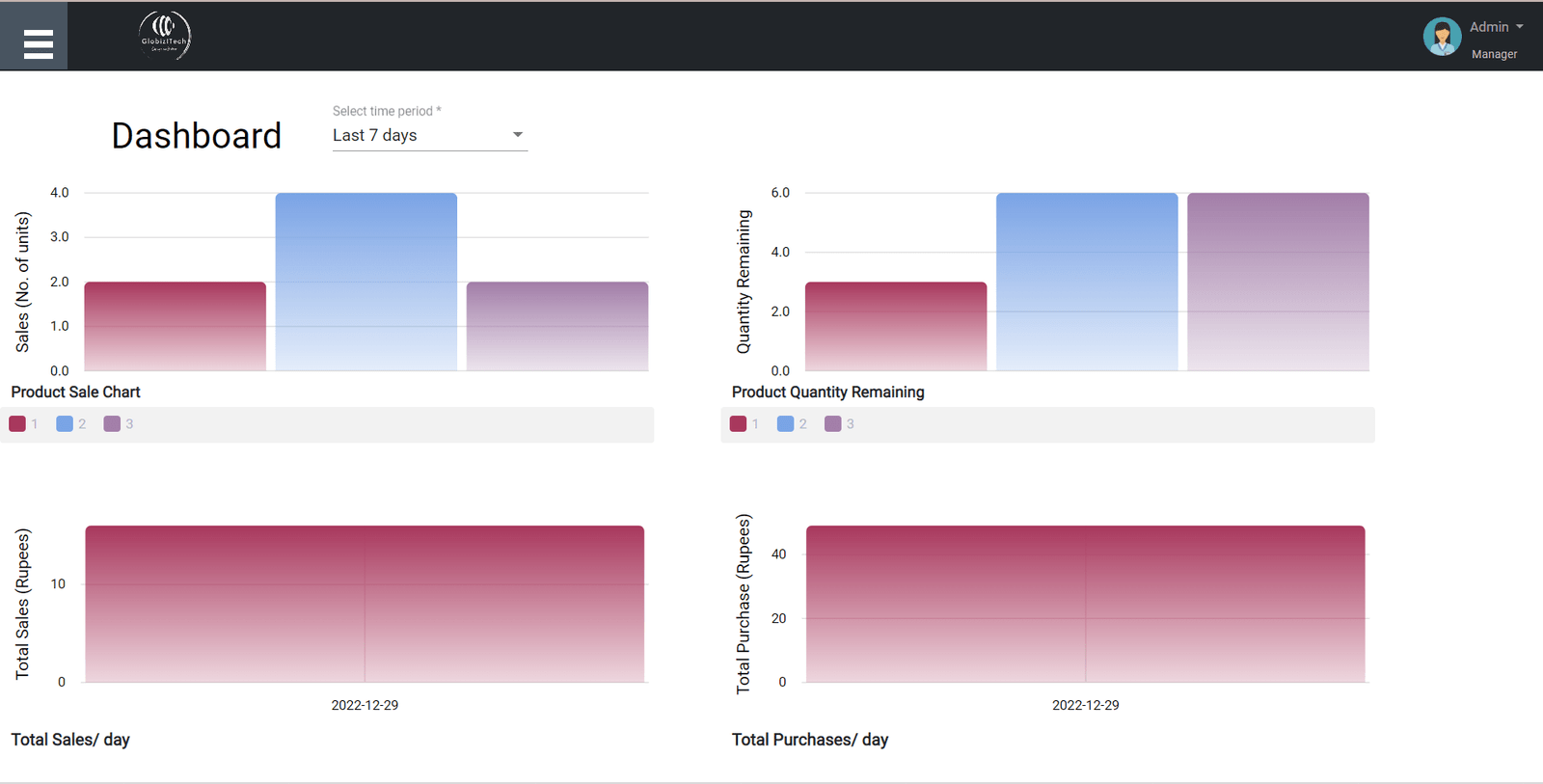Click the red bar in Total Purchases/ day chart
The height and width of the screenshot is (784, 1543).
(x=1085, y=604)
